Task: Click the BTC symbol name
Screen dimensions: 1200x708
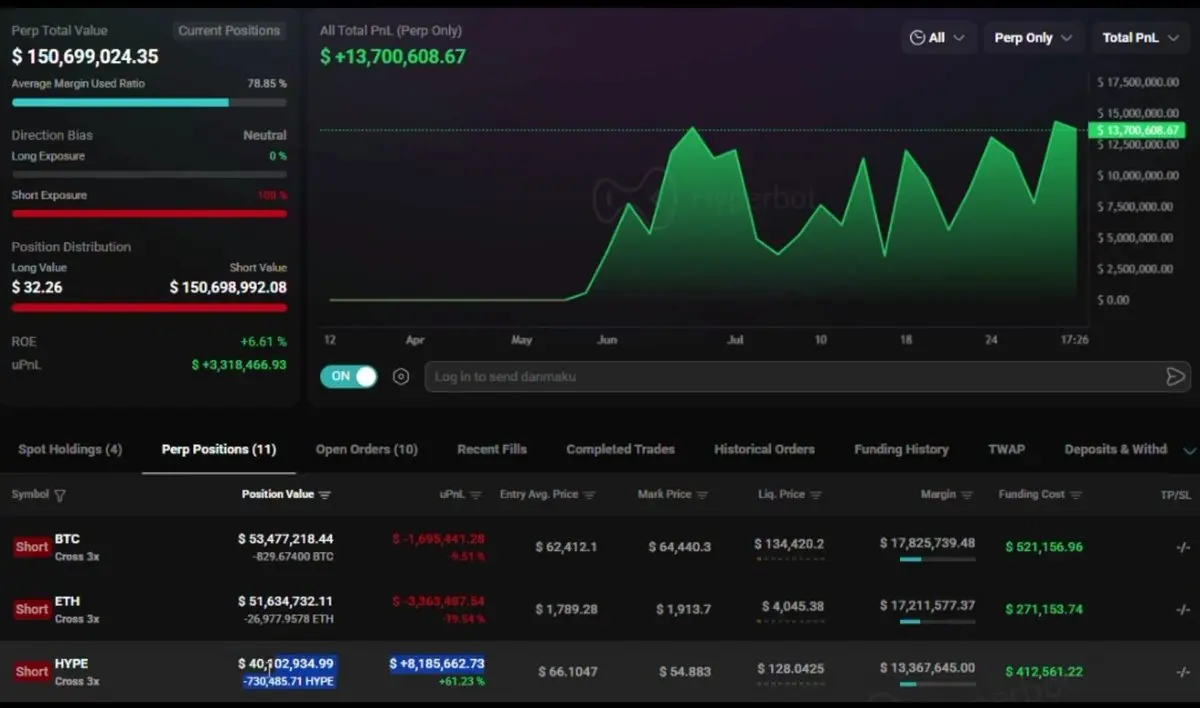Action: click(67, 539)
